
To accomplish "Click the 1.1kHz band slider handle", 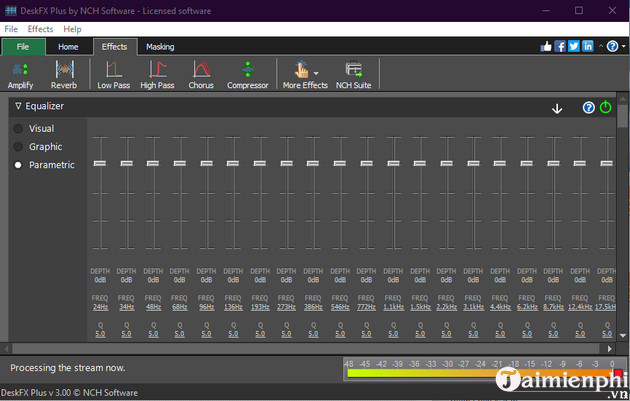I will pyautogui.click(x=394, y=163).
